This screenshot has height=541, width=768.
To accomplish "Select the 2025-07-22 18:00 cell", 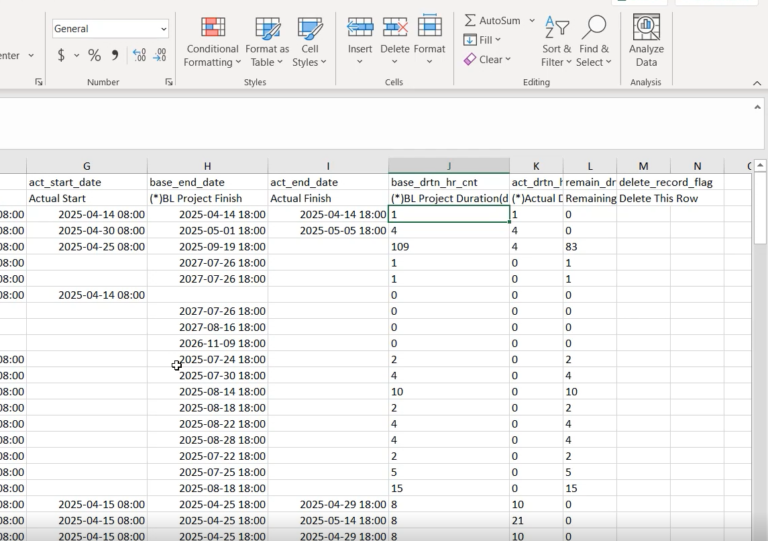I will (207, 456).
